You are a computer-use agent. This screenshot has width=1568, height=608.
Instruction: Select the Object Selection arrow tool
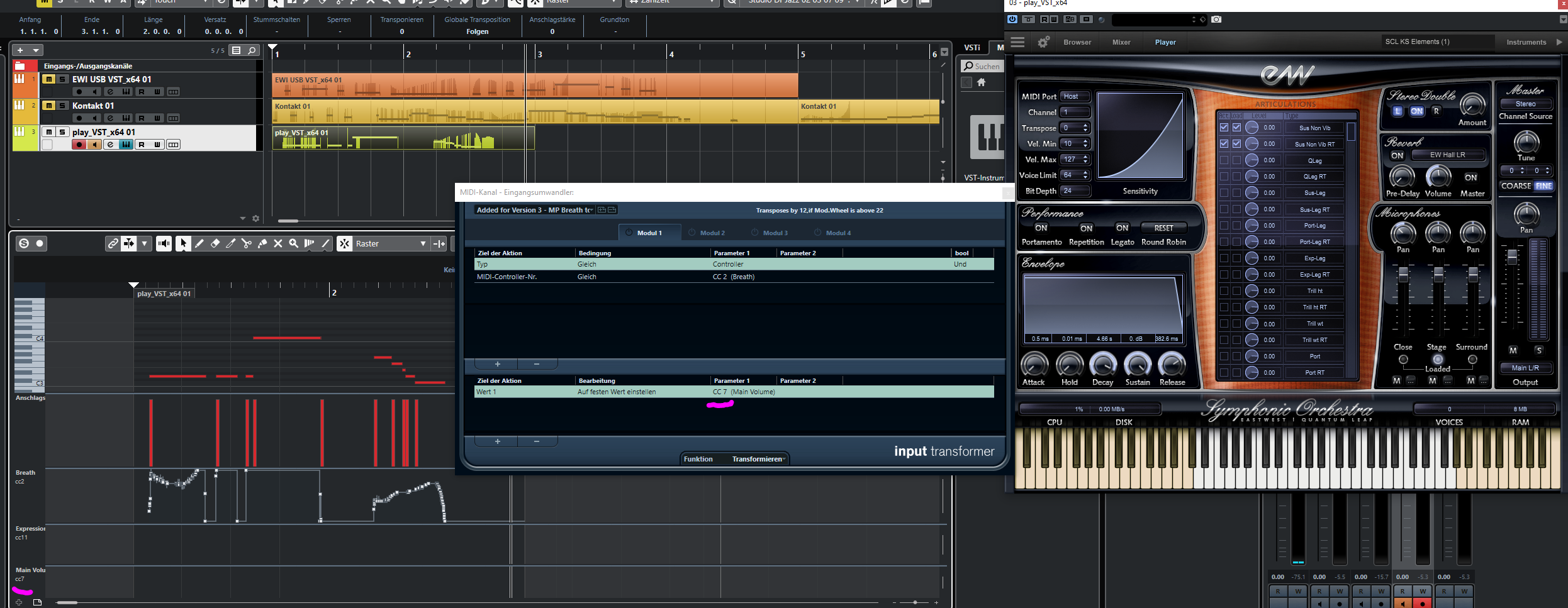pos(183,244)
